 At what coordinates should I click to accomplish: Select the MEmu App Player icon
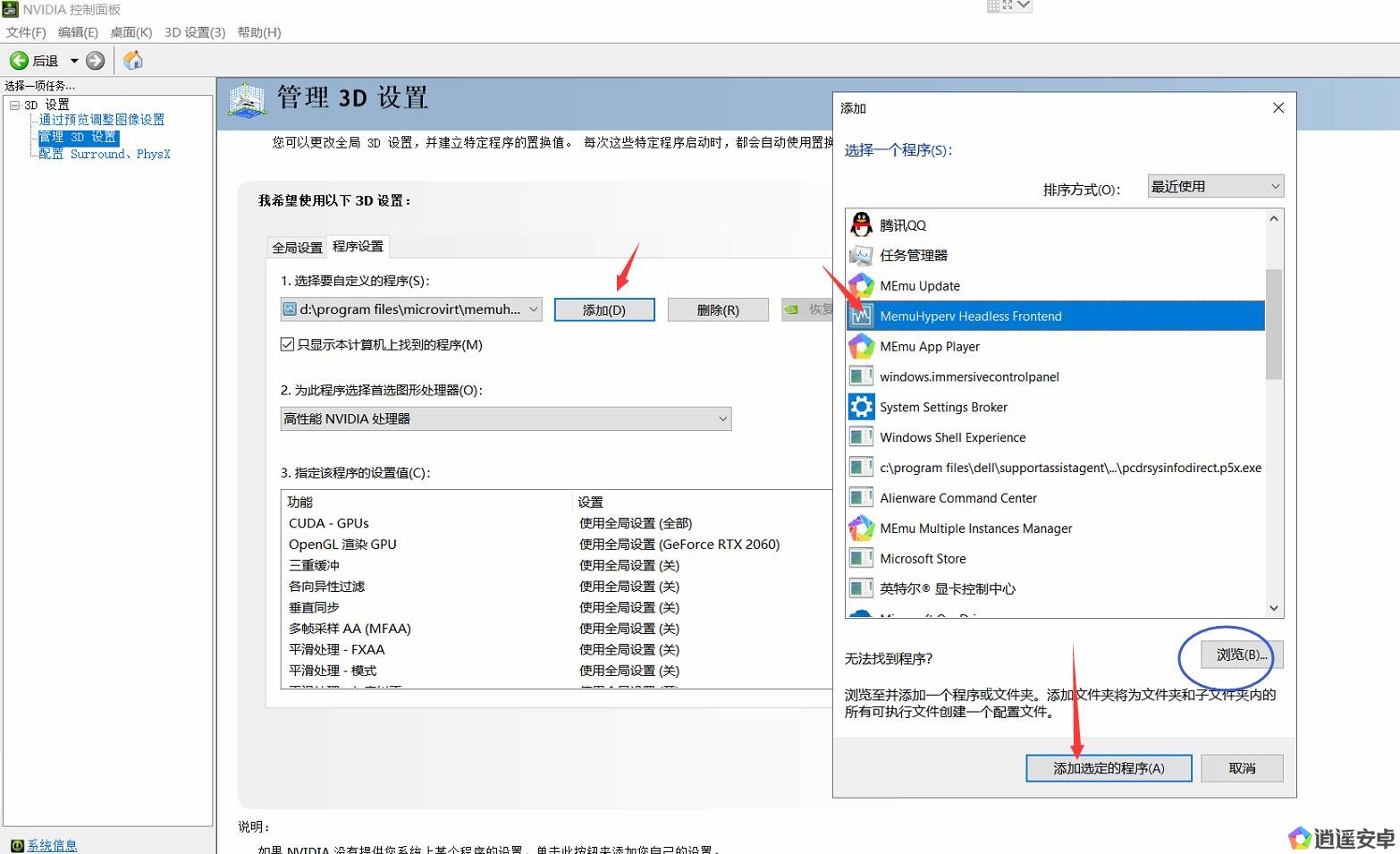(861, 346)
